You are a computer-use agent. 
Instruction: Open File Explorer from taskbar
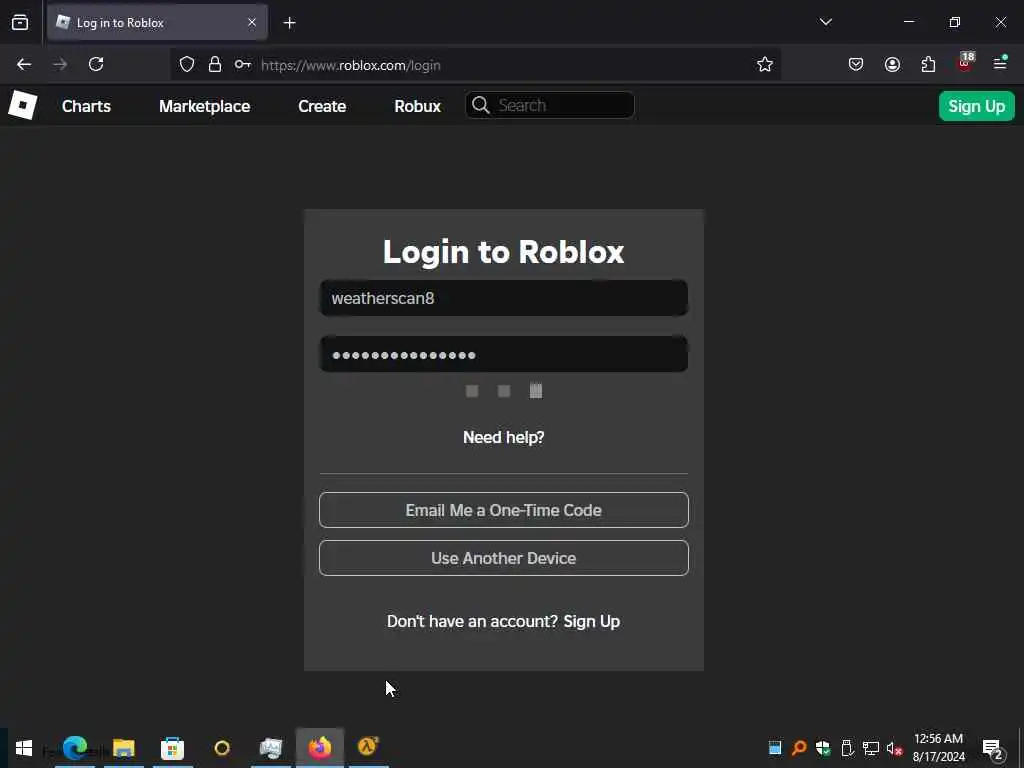tap(123, 748)
